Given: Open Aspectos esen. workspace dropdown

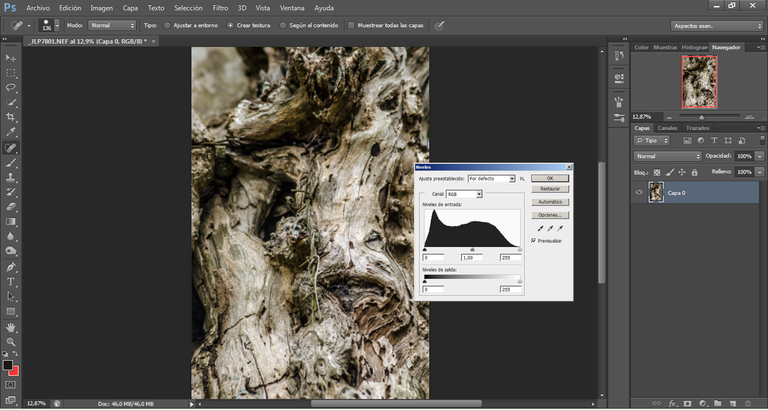Looking at the screenshot, I should pos(717,26).
